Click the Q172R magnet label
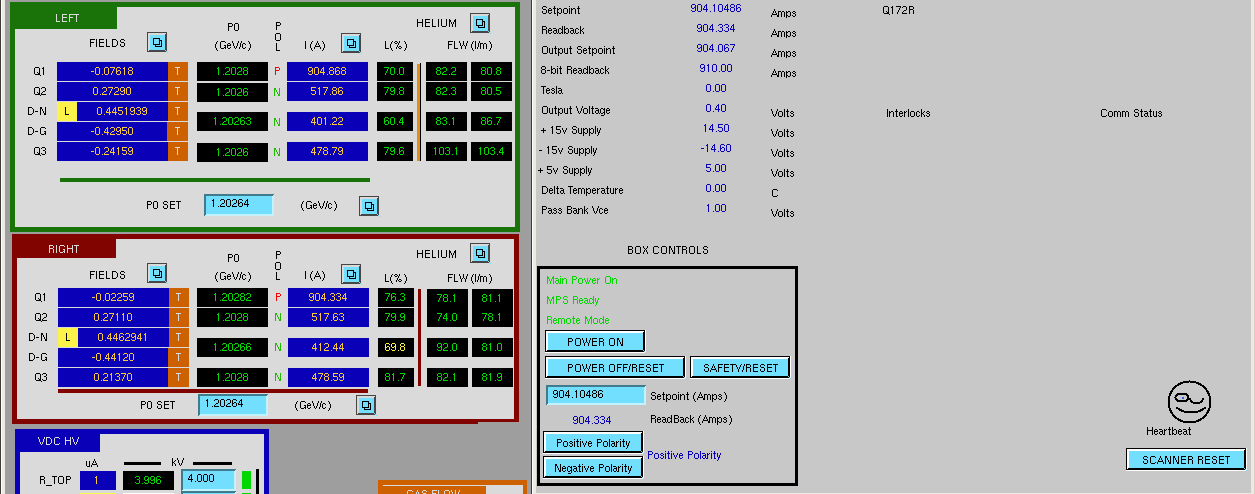This screenshot has height=494, width=1255. click(898, 10)
